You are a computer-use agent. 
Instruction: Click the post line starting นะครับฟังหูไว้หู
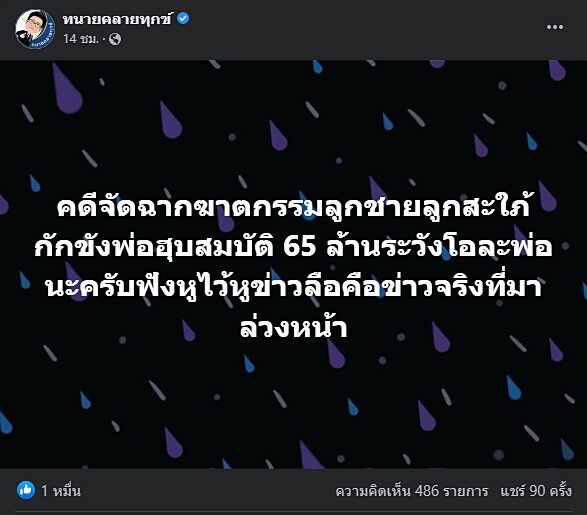pos(294,287)
